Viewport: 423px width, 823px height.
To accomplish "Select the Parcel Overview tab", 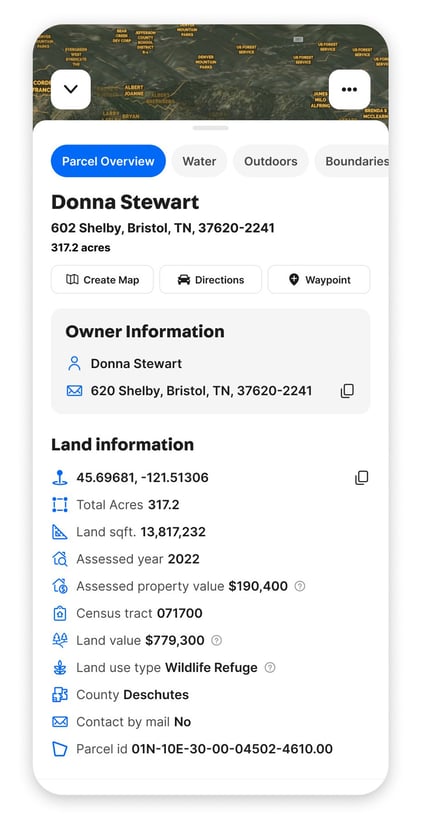I will tap(108, 161).
